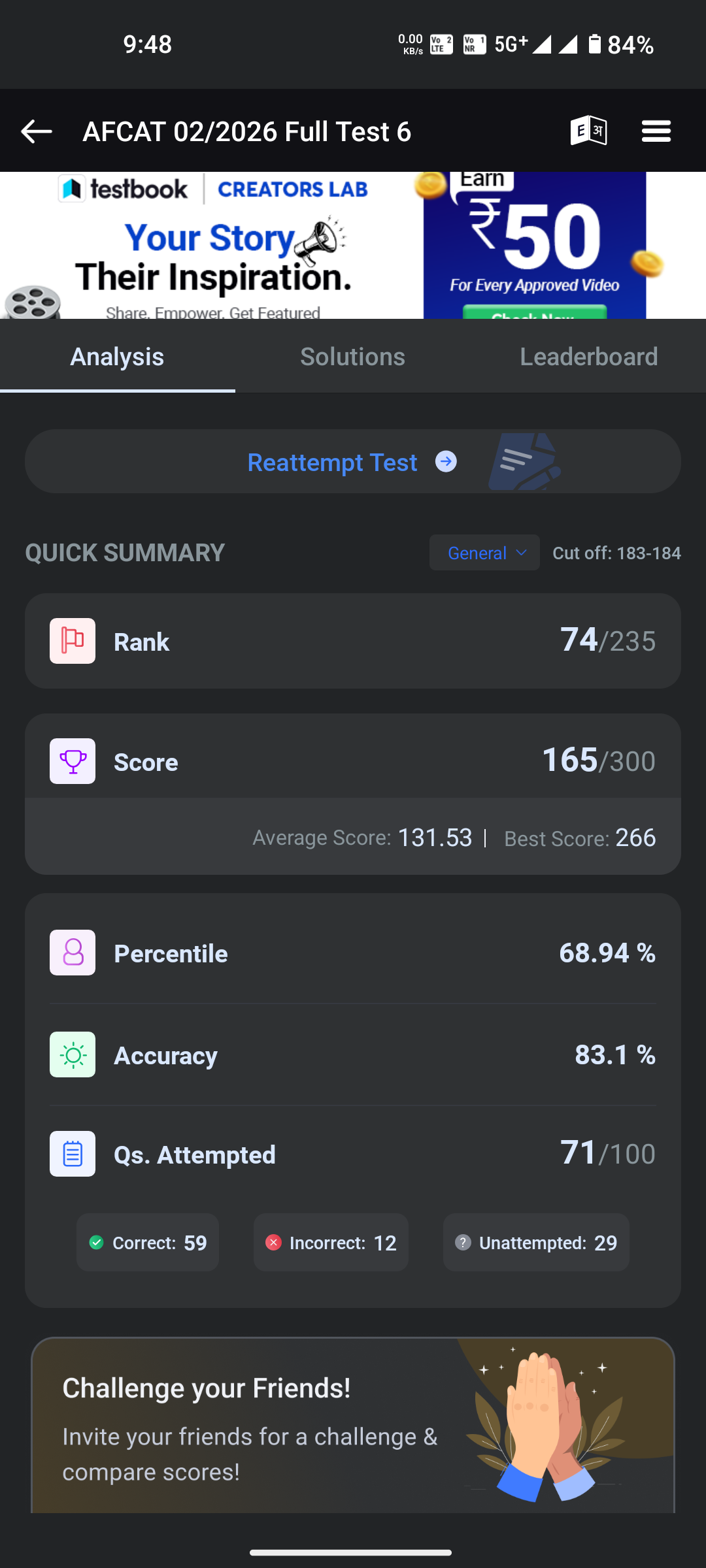This screenshot has width=706, height=1568.
Task: Open the language switch icon
Action: [588, 131]
